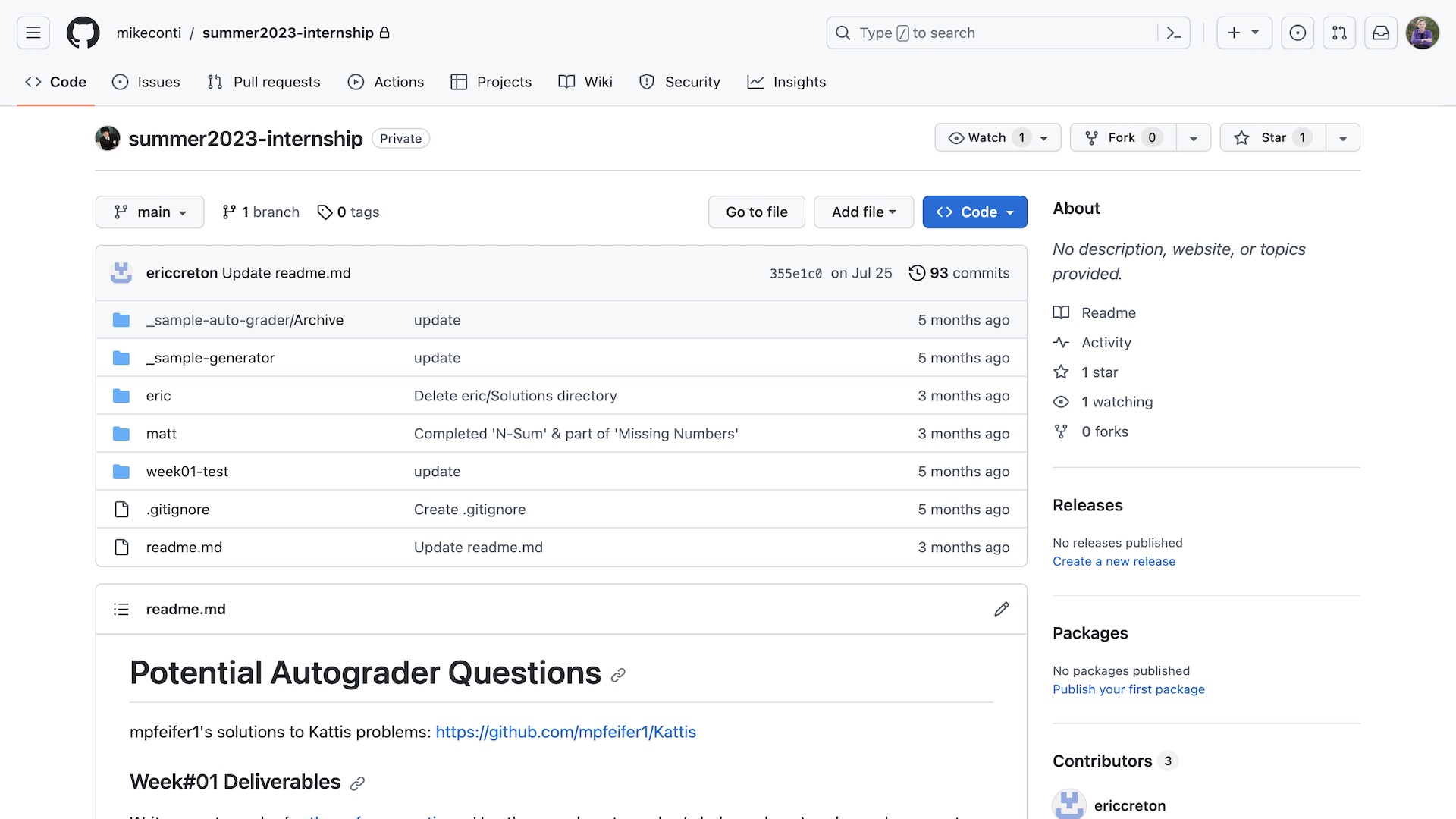Copy heading link next to Potential Autograder Questions
Image resolution: width=1456 pixels, height=819 pixels.
pyautogui.click(x=618, y=675)
